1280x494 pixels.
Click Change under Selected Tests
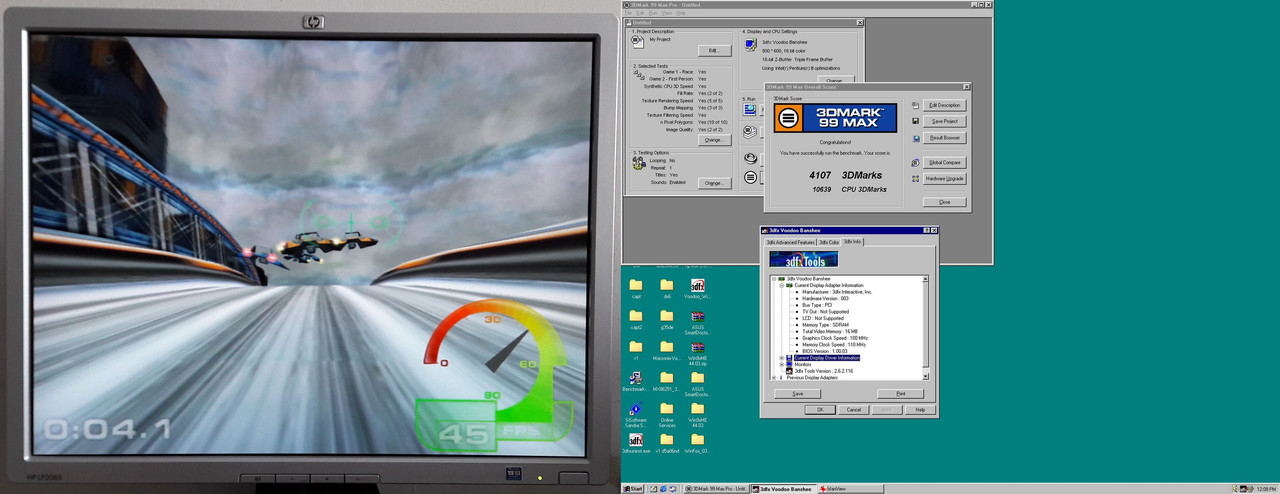tap(715, 140)
